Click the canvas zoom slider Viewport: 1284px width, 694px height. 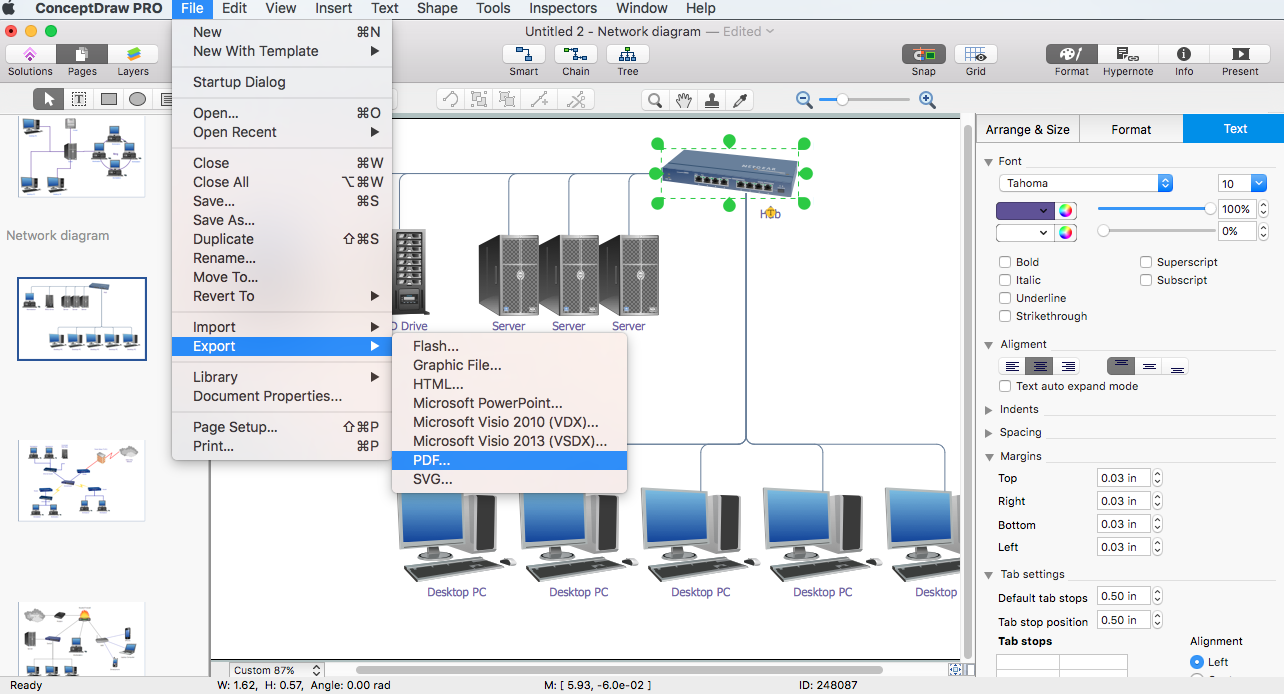click(865, 99)
